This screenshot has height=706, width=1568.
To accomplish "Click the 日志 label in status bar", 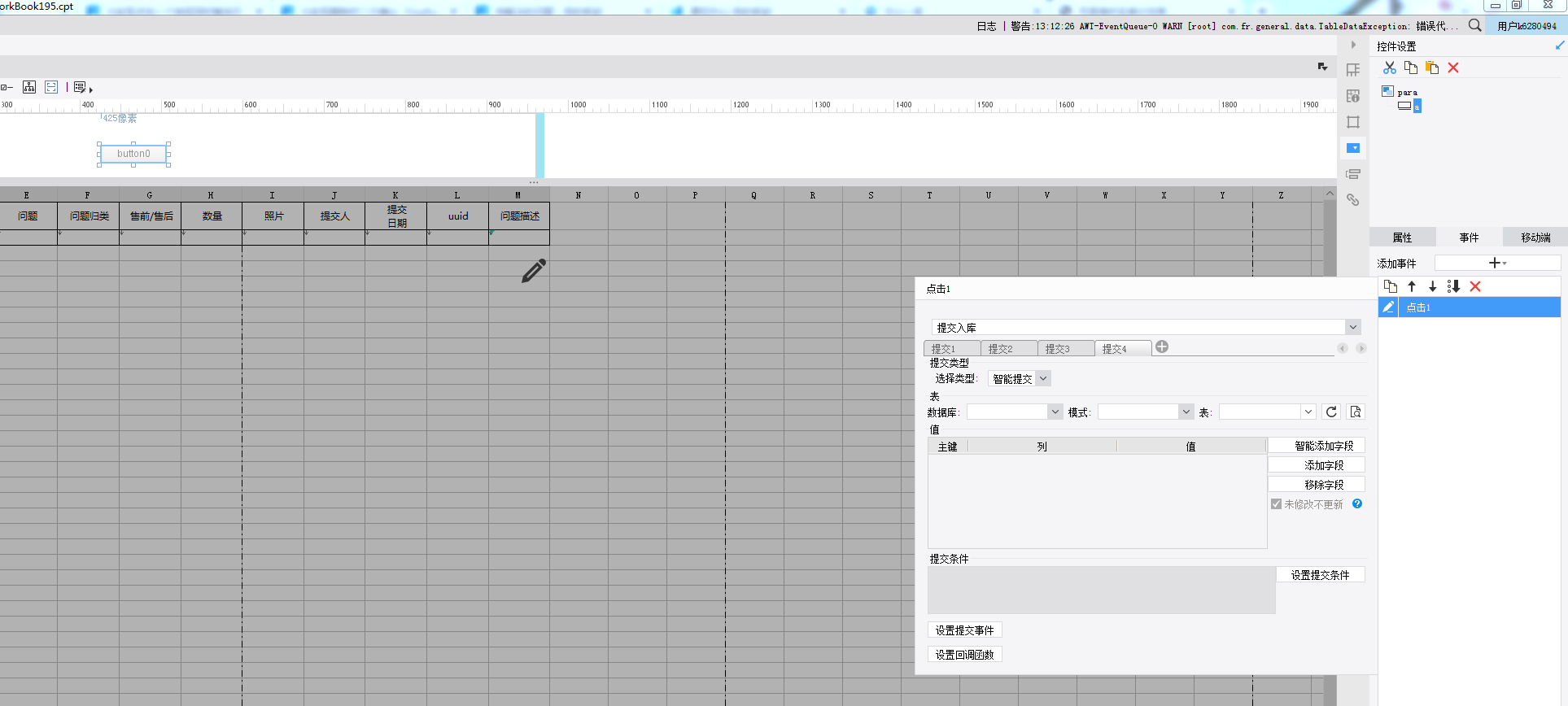I will (986, 26).
